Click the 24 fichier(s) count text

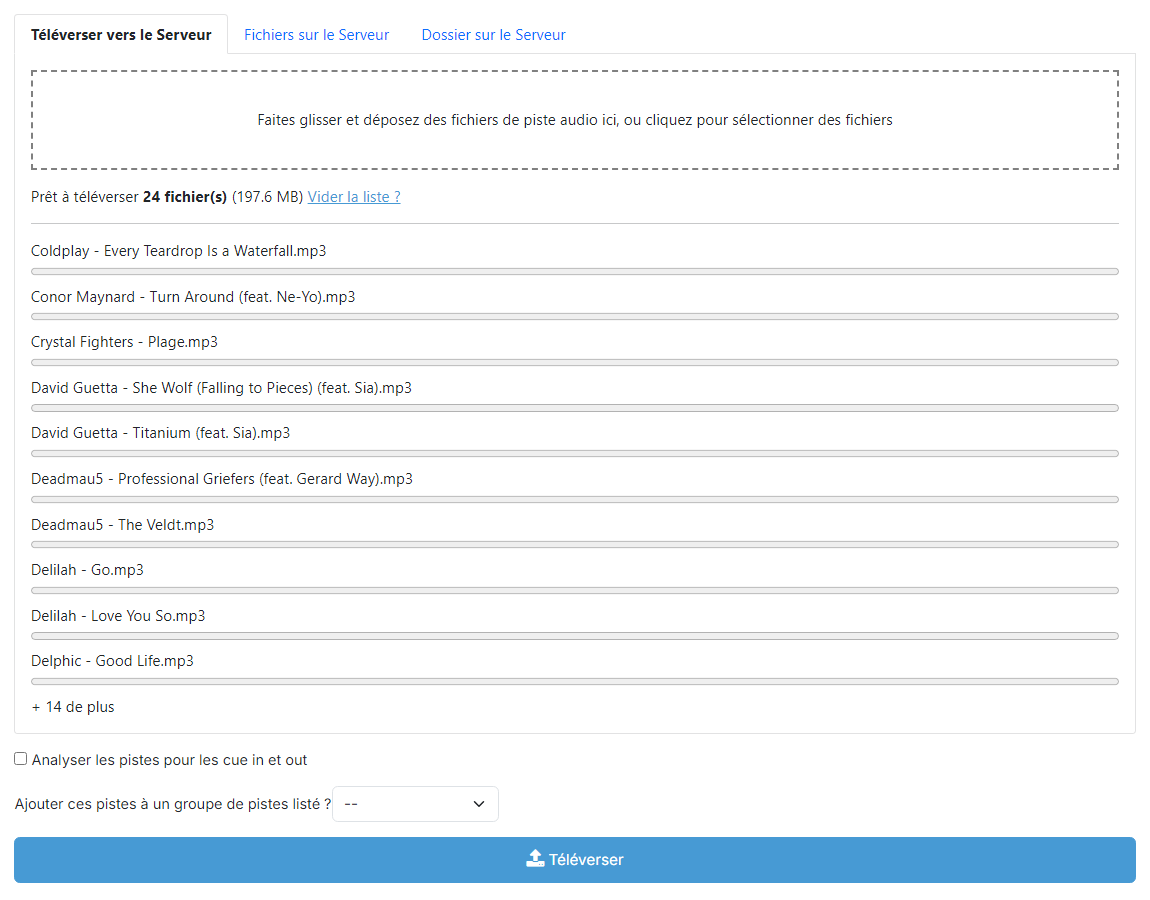185,197
